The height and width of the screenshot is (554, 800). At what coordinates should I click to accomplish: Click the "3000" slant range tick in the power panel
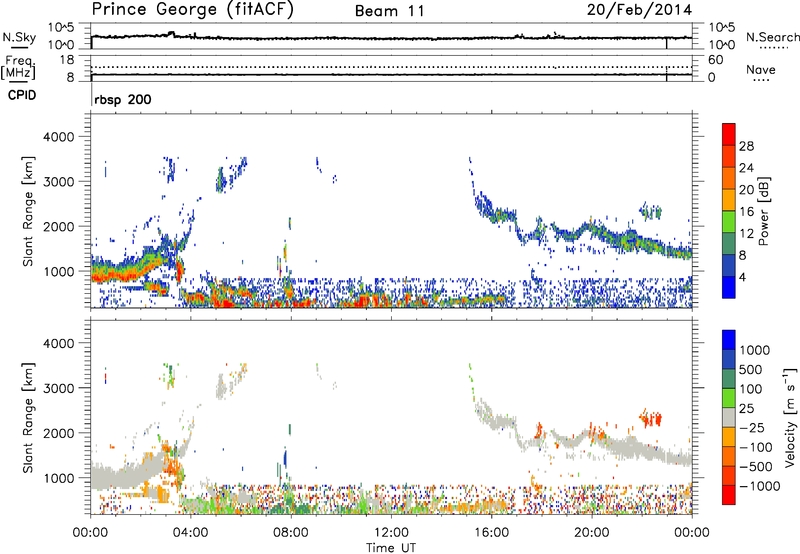(58, 182)
